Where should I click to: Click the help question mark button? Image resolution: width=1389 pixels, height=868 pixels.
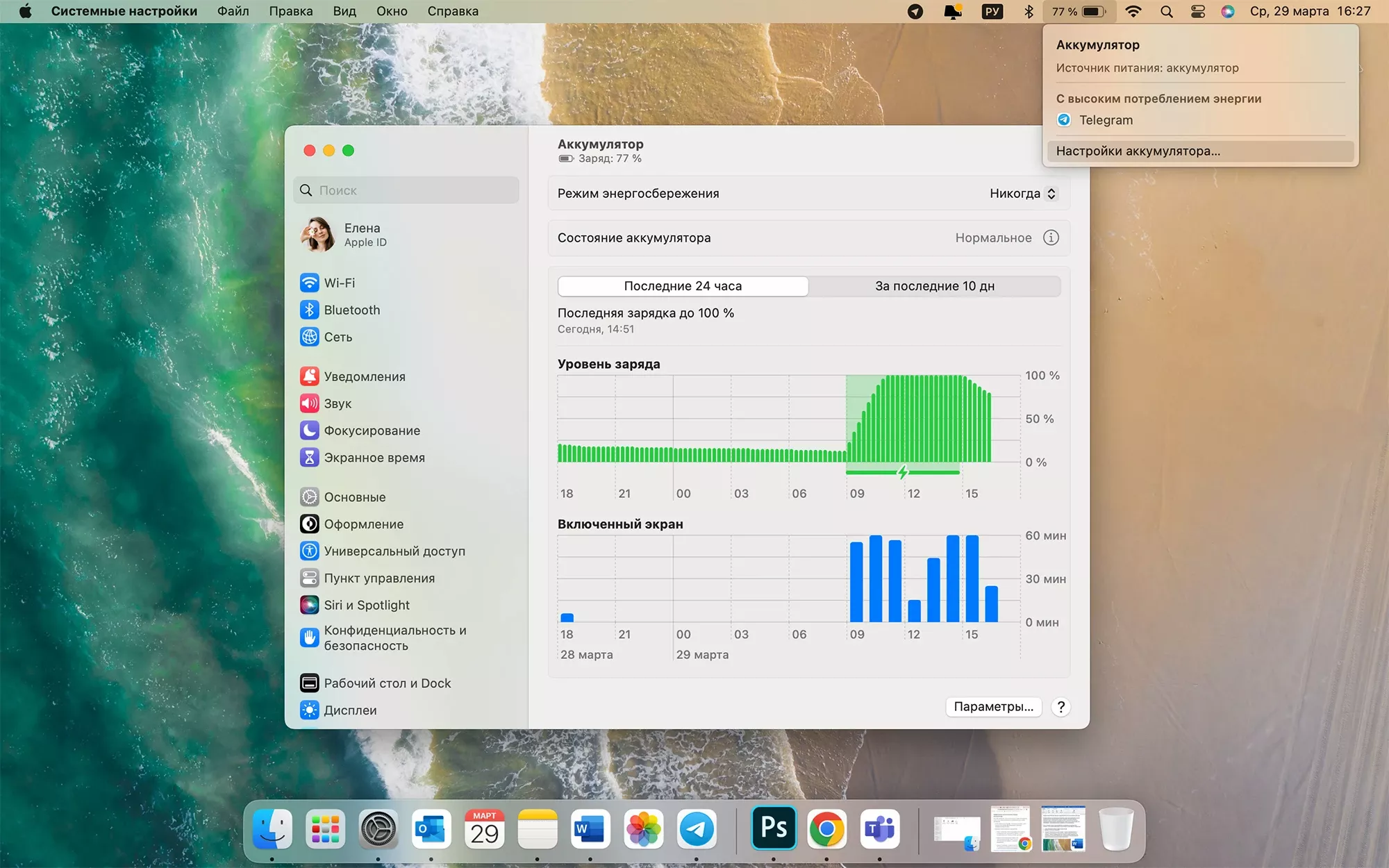(x=1061, y=707)
